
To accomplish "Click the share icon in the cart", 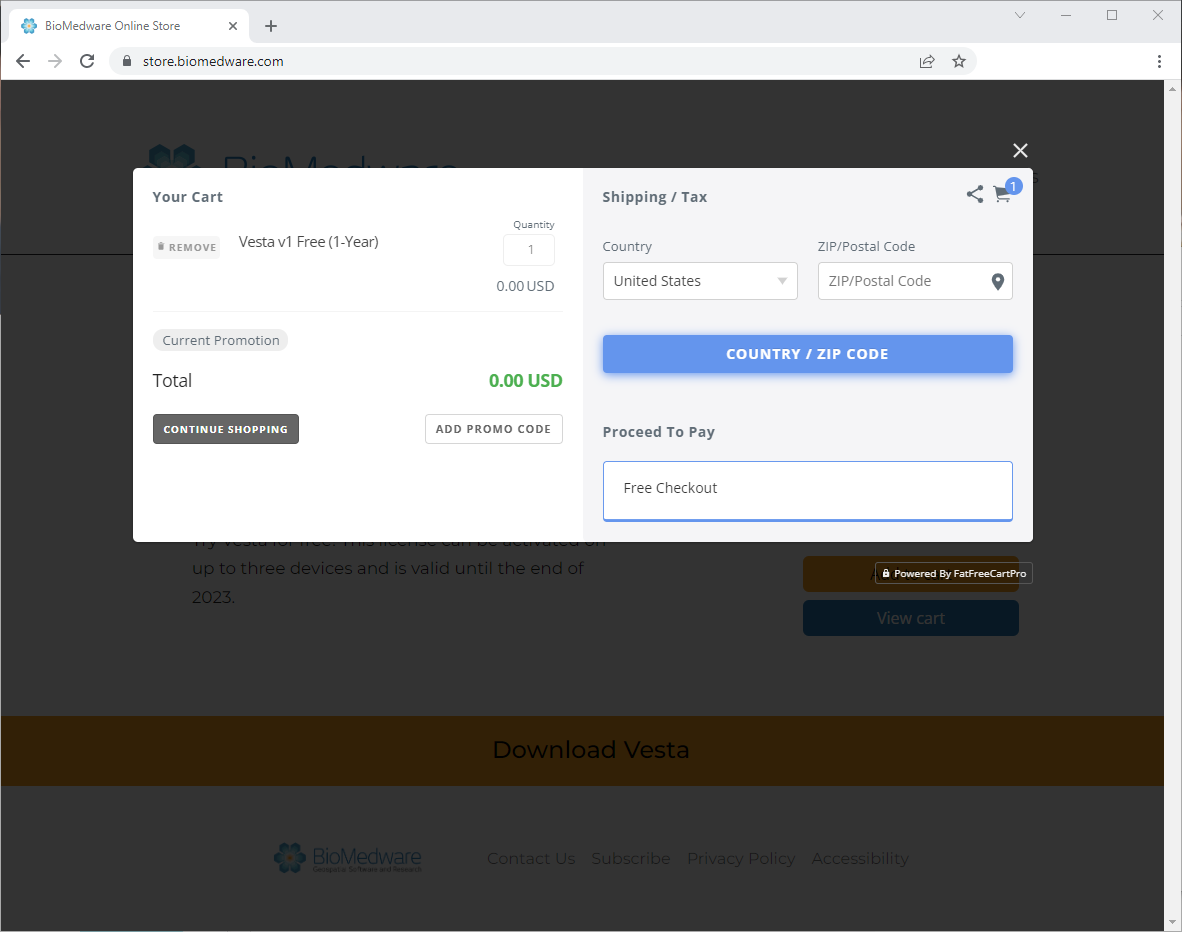I will tap(975, 195).
